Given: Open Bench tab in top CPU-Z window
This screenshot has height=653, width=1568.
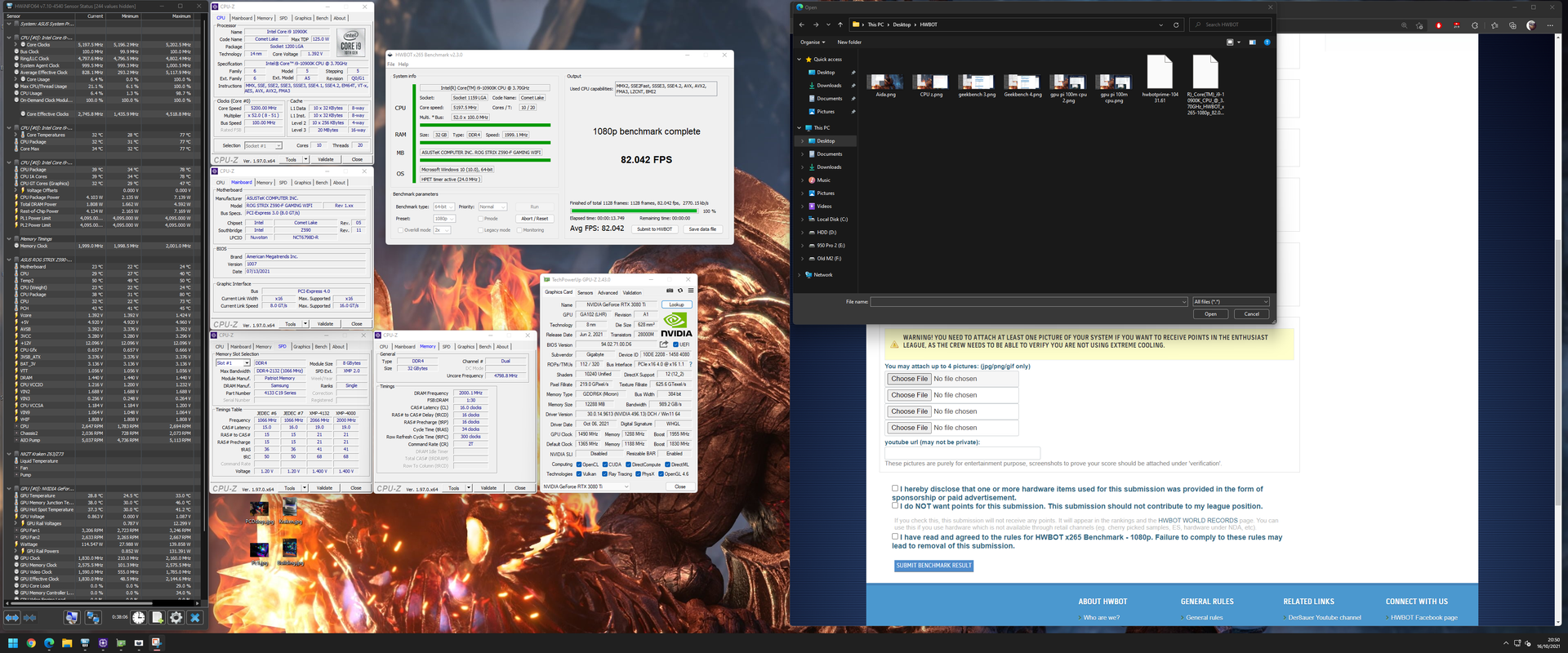Looking at the screenshot, I should click(322, 18).
